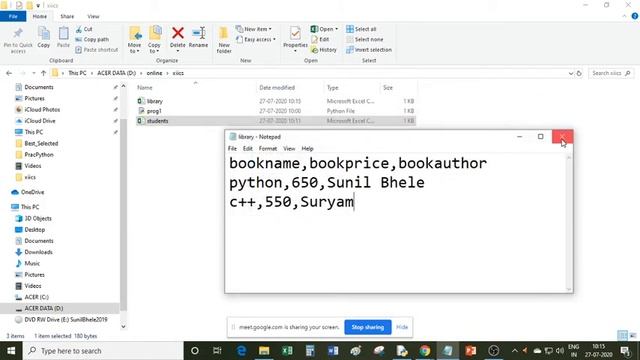Image resolution: width=640 pixels, height=360 pixels.
Task: Refresh the folder view
Action: tap(579, 73)
